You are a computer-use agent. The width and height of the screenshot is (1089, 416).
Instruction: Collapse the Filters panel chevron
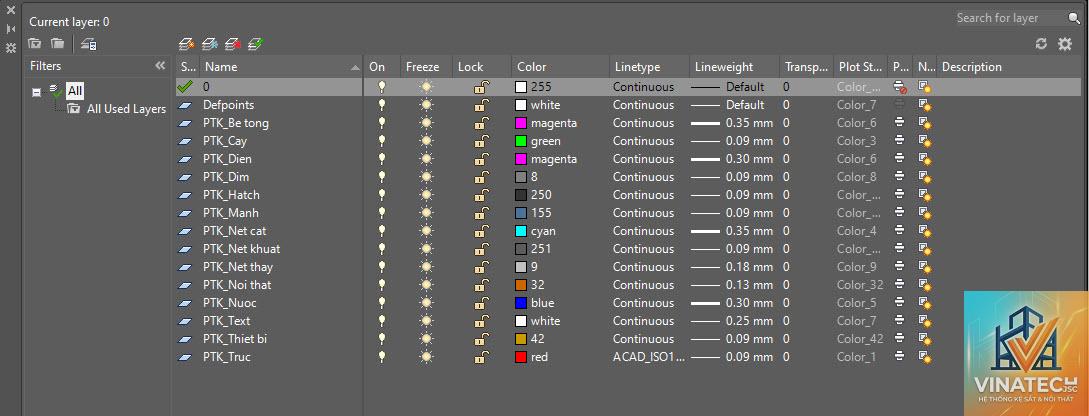[160, 66]
